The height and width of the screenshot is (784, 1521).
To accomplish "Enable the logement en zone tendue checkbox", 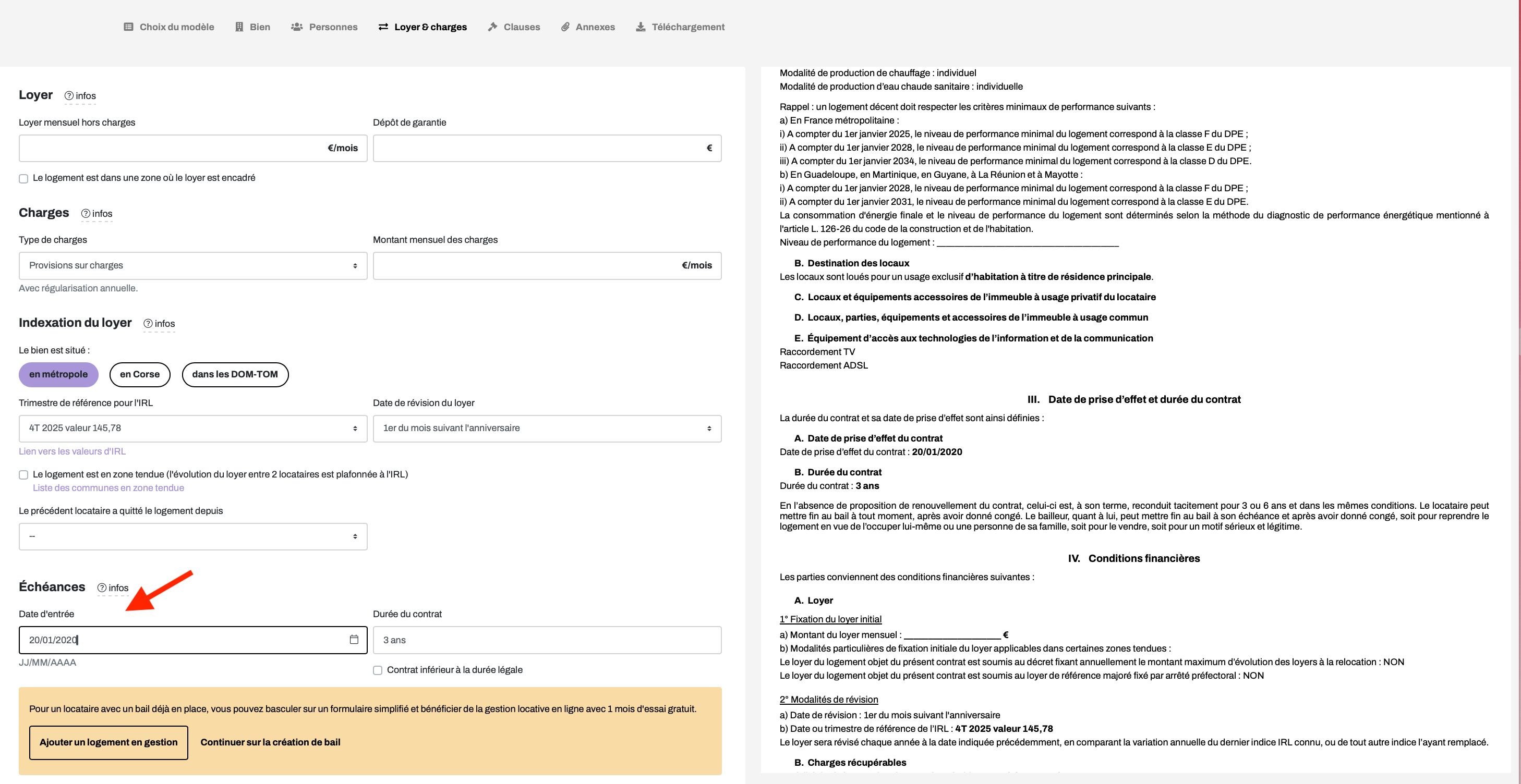I will pyautogui.click(x=23, y=474).
